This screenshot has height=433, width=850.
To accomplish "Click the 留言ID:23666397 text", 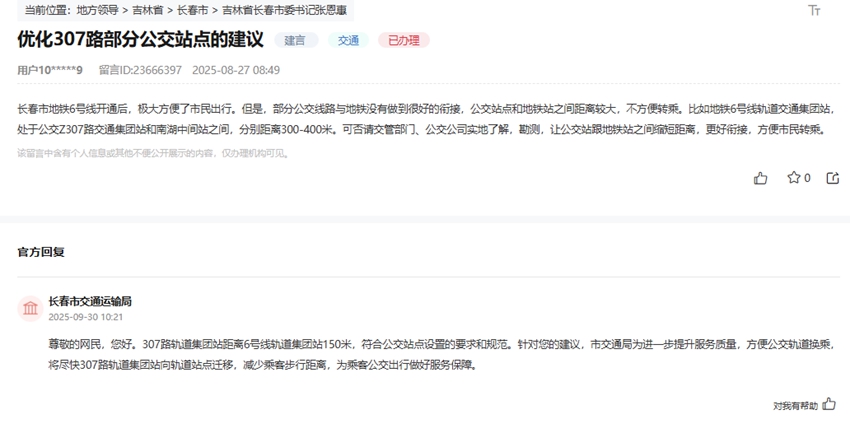I will (140, 70).
